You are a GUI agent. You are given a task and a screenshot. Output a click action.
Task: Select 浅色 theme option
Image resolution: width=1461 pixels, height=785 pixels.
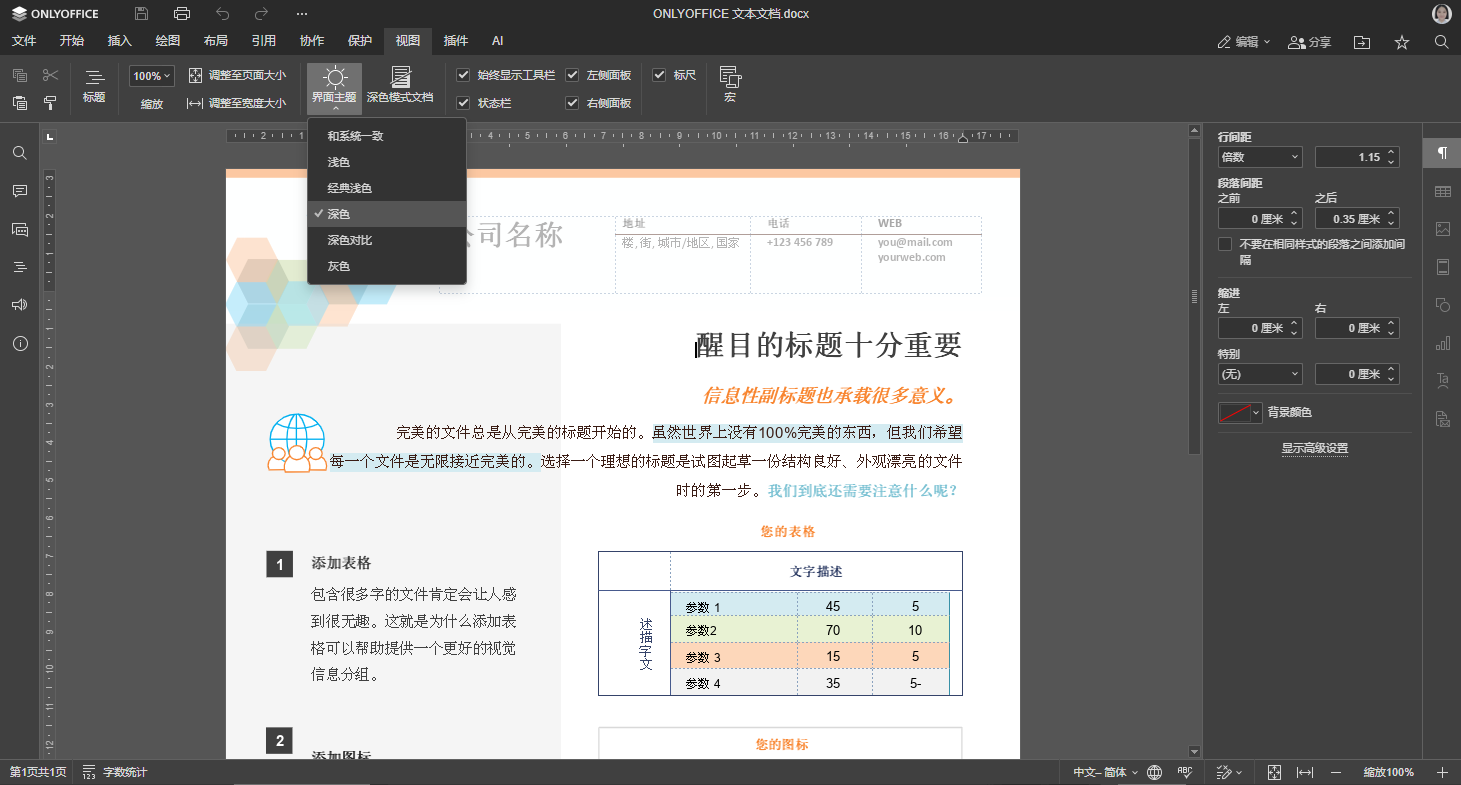[387, 162]
